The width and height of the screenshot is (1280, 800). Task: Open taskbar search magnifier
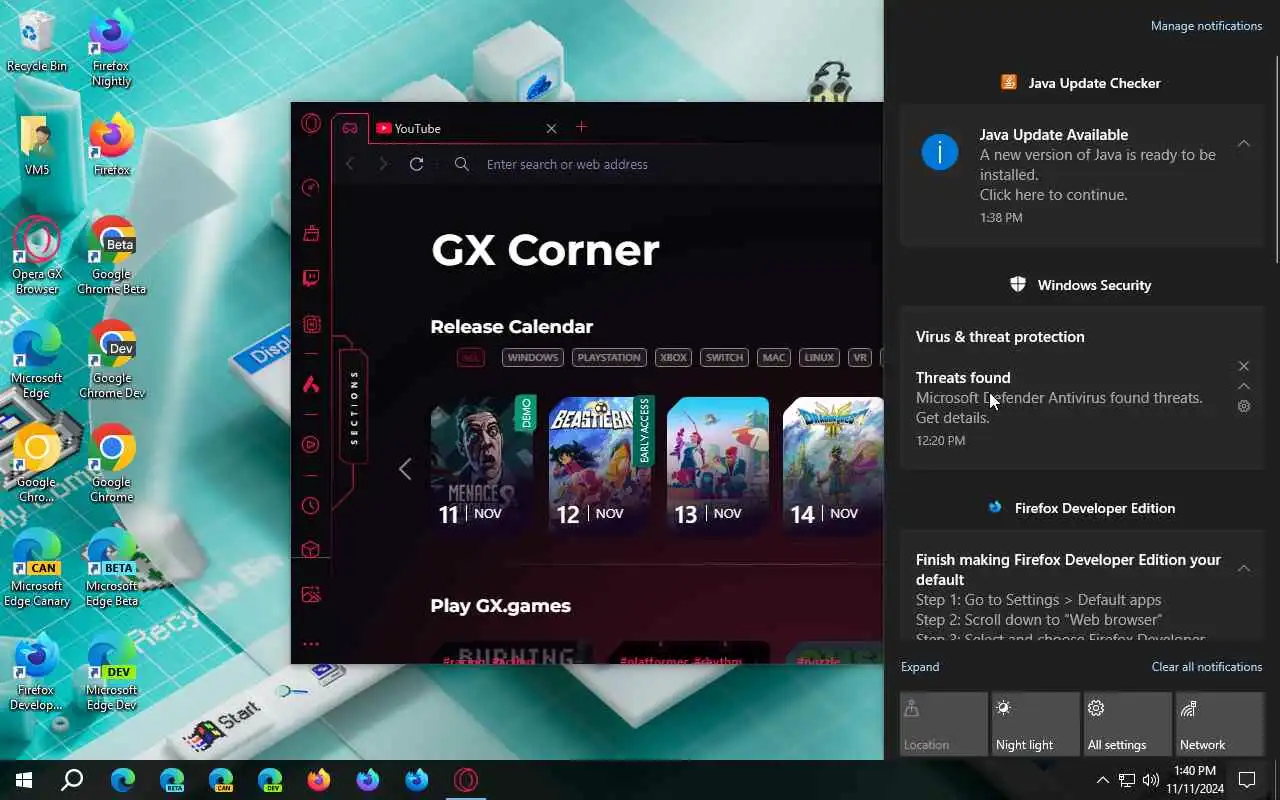72,780
